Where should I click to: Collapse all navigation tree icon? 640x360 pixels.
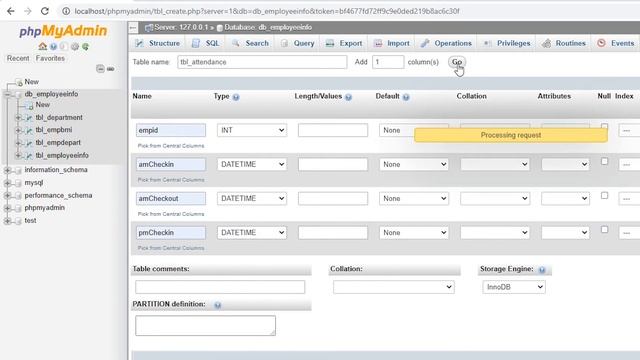click(x=100, y=69)
